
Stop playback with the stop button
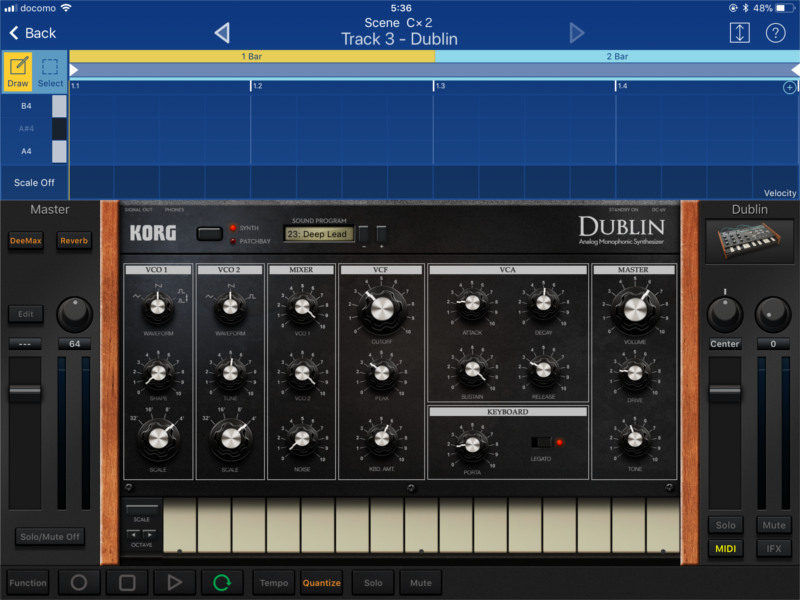pos(127,582)
